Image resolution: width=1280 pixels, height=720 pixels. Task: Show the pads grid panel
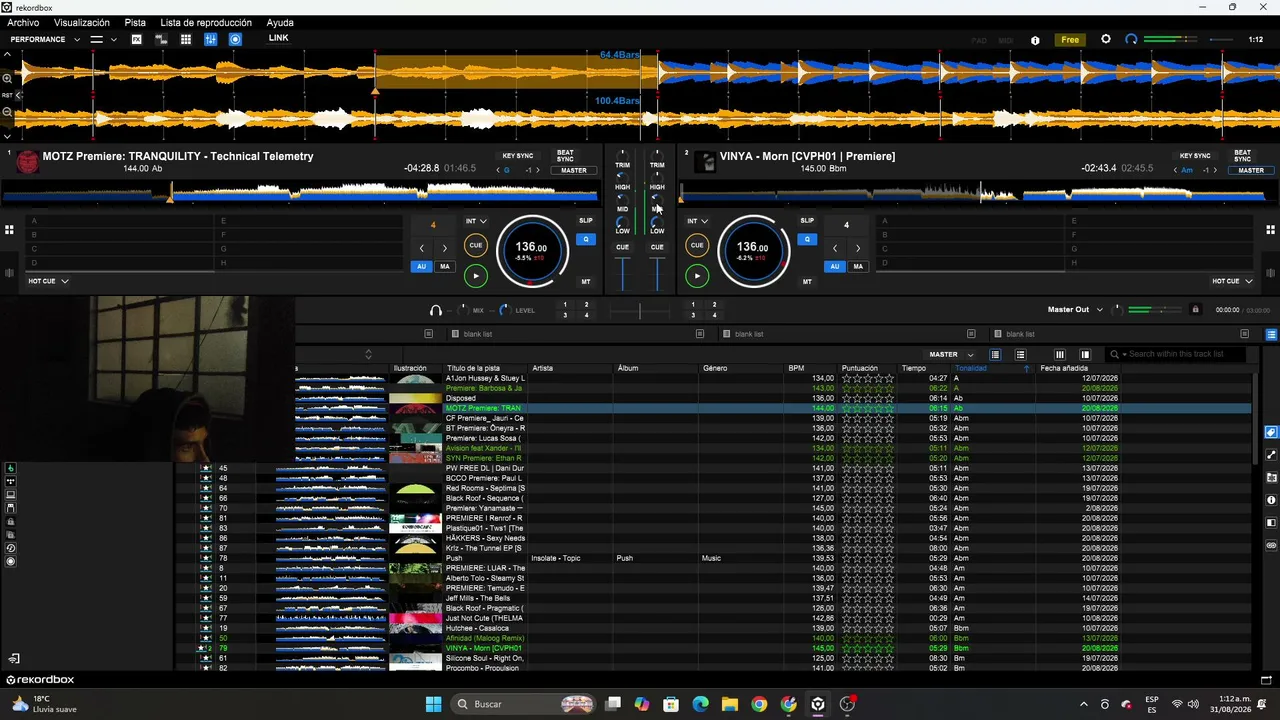[186, 39]
